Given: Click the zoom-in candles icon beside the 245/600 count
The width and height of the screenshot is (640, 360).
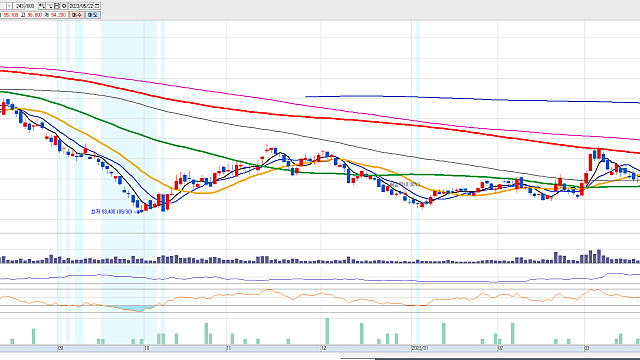Looking at the screenshot, I should coord(42,6).
